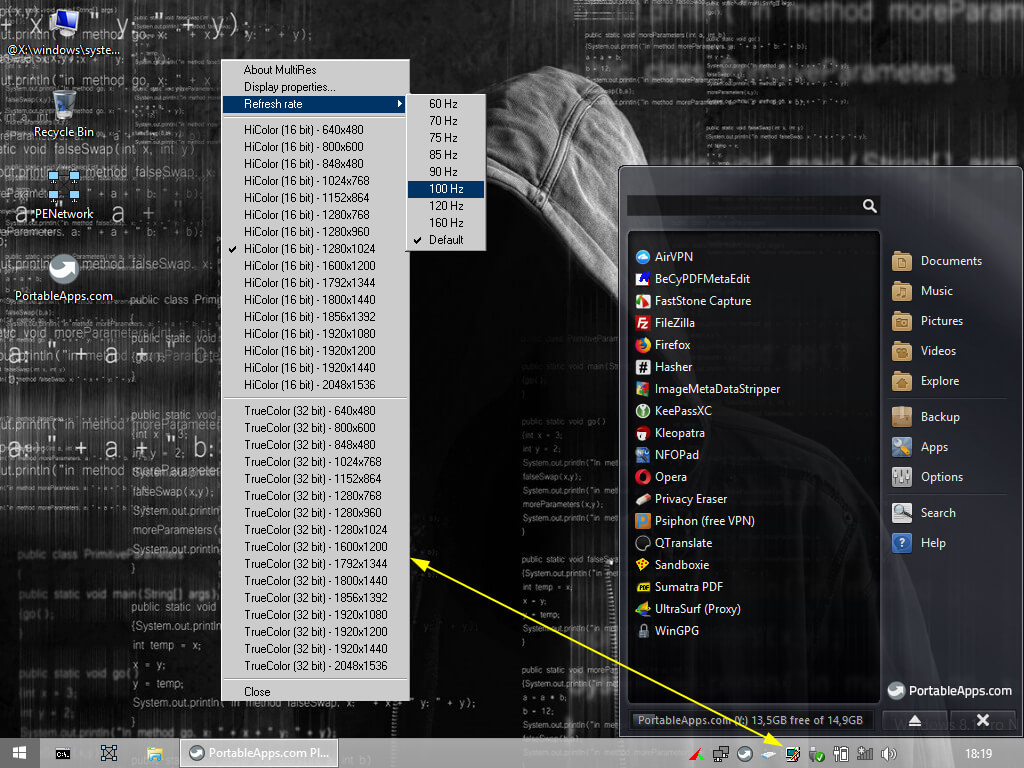Open the PortableApps.com link in the menu
The width and height of the screenshot is (1024, 768).
(x=950, y=691)
